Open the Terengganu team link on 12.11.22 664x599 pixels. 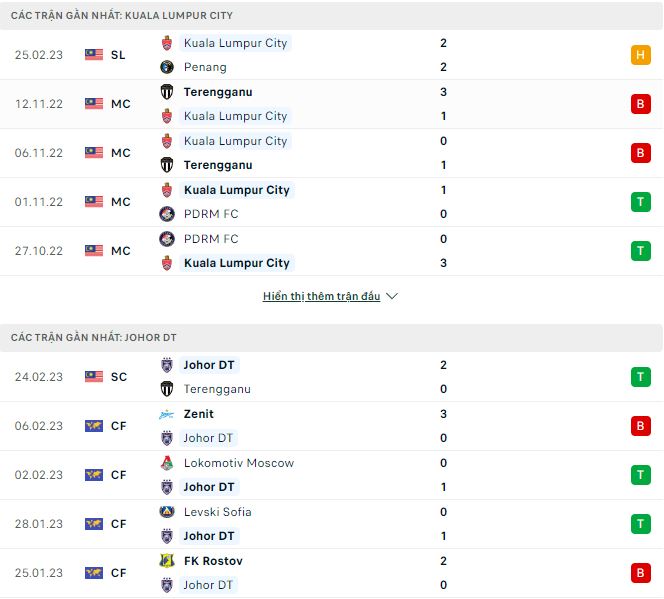[x=217, y=92]
